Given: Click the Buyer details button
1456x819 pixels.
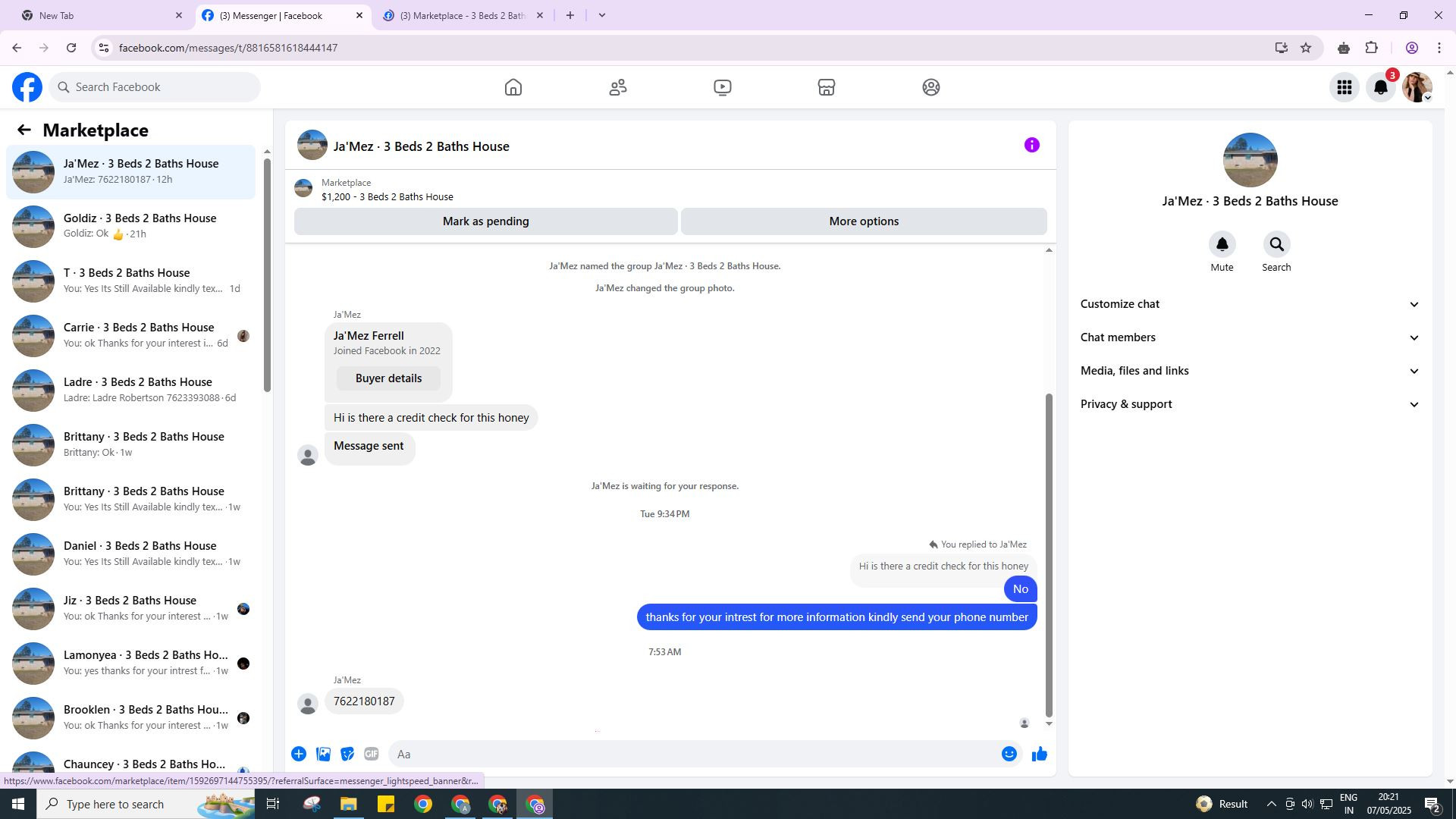Looking at the screenshot, I should 388,378.
